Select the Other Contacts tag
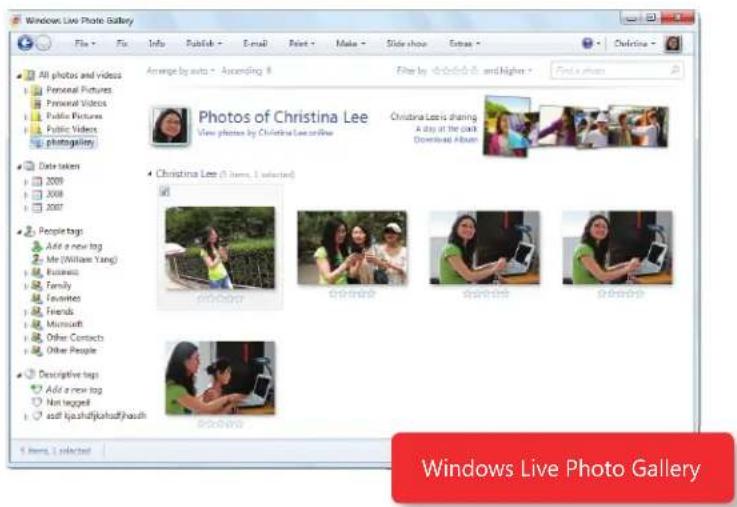Image resolution: width=737 pixels, height=507 pixels. tap(75, 337)
